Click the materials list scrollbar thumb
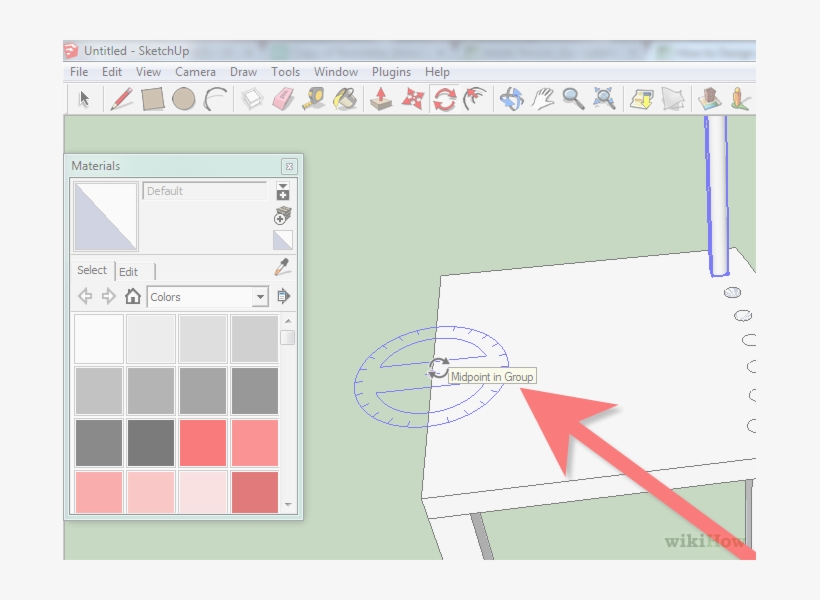 (287, 337)
